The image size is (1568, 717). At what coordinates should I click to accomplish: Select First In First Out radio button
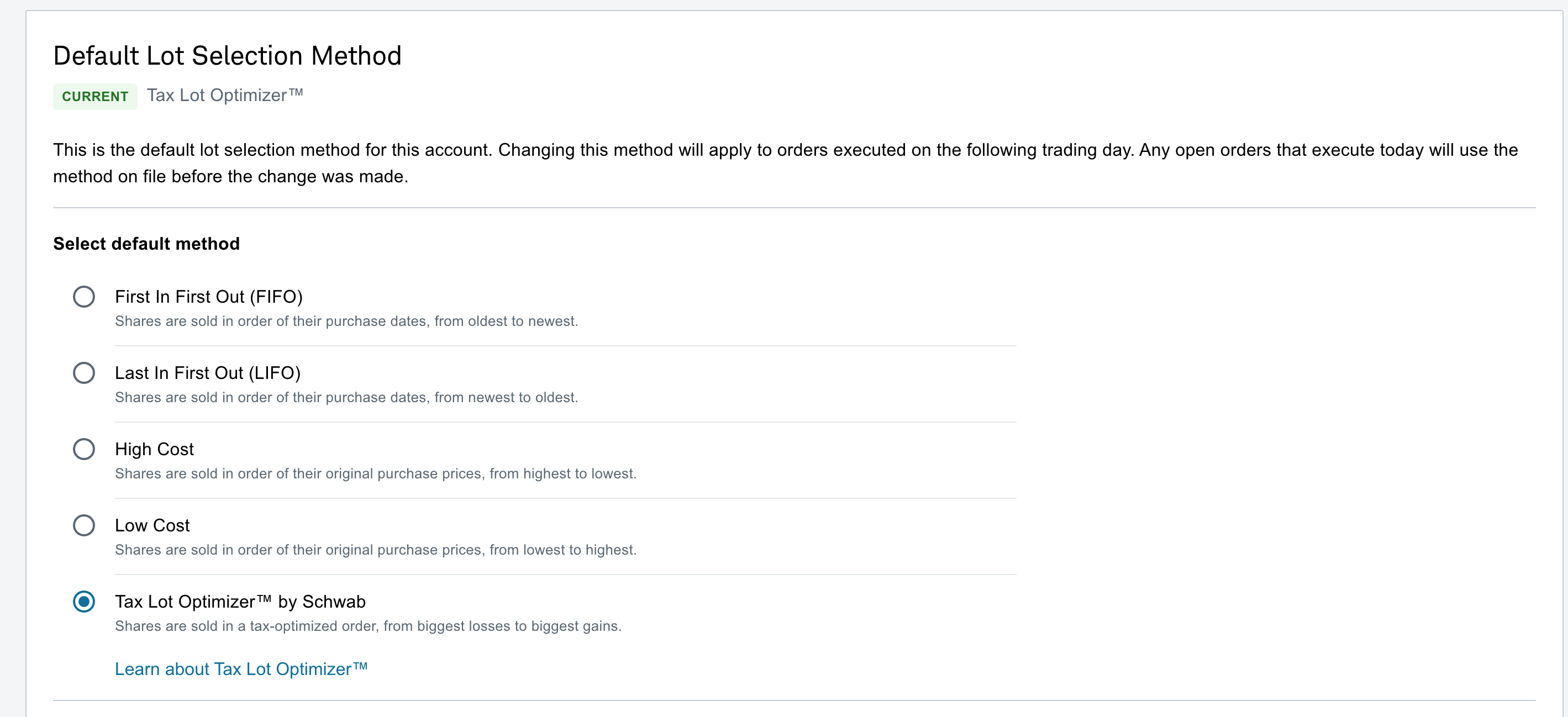[x=84, y=297]
